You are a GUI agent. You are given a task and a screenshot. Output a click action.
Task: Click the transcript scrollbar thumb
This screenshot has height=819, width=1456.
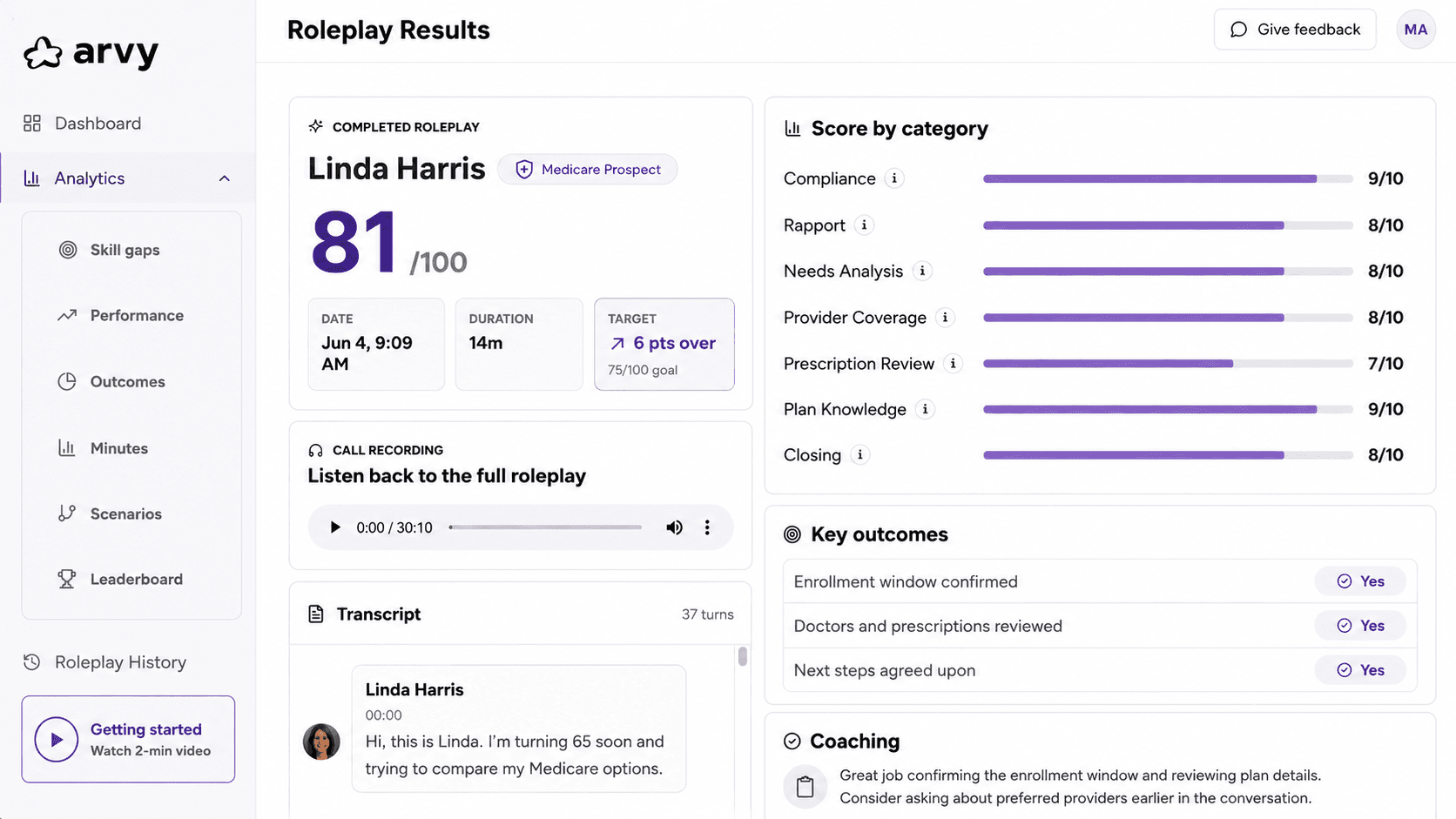742,656
